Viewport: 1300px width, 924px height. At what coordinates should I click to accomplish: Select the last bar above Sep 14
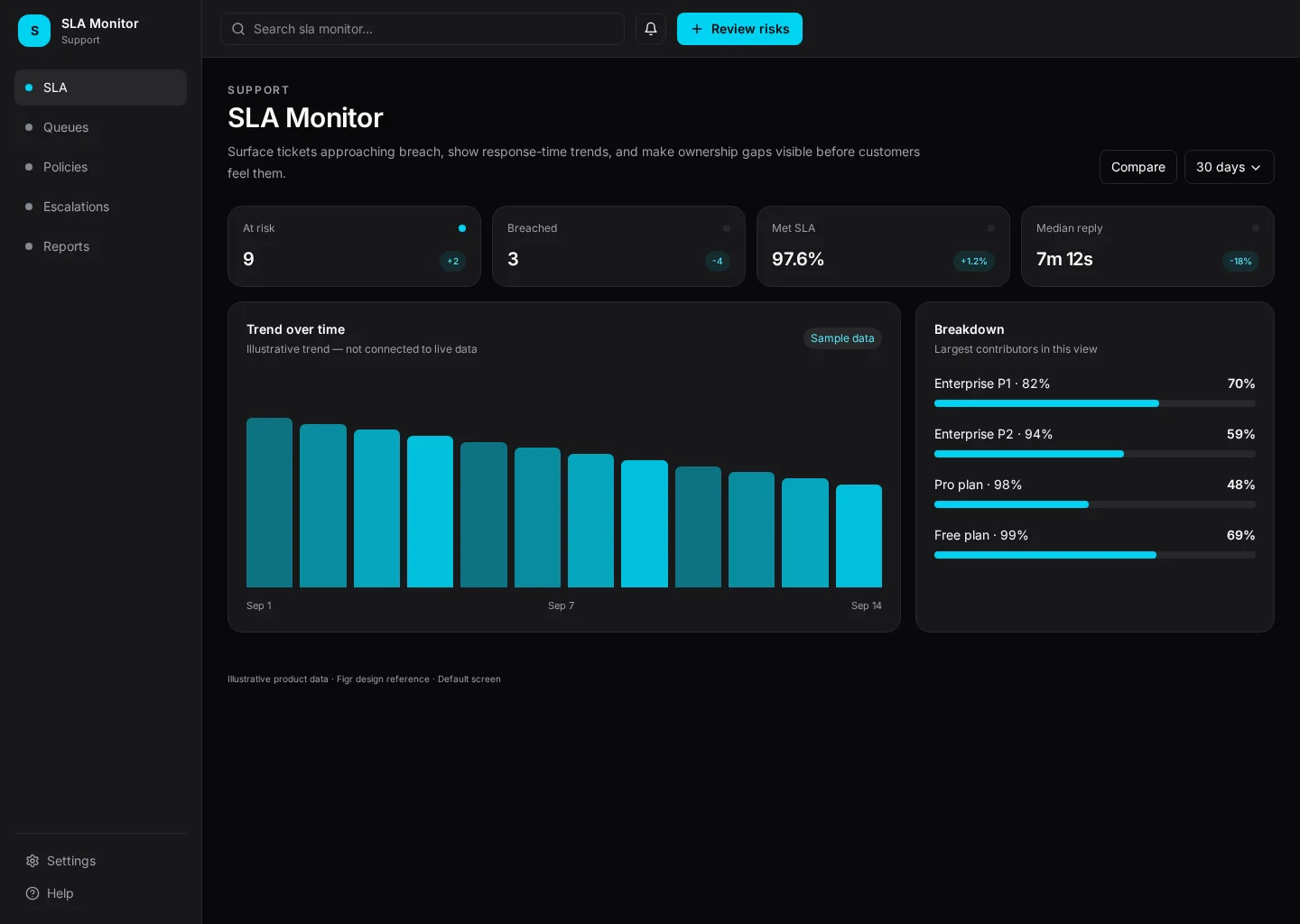coord(859,536)
